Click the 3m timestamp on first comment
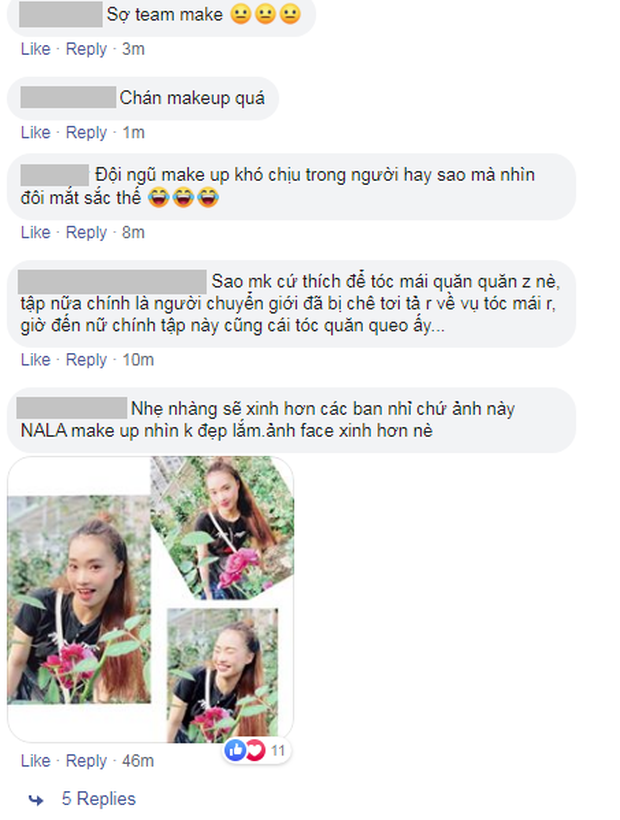 click(133, 49)
